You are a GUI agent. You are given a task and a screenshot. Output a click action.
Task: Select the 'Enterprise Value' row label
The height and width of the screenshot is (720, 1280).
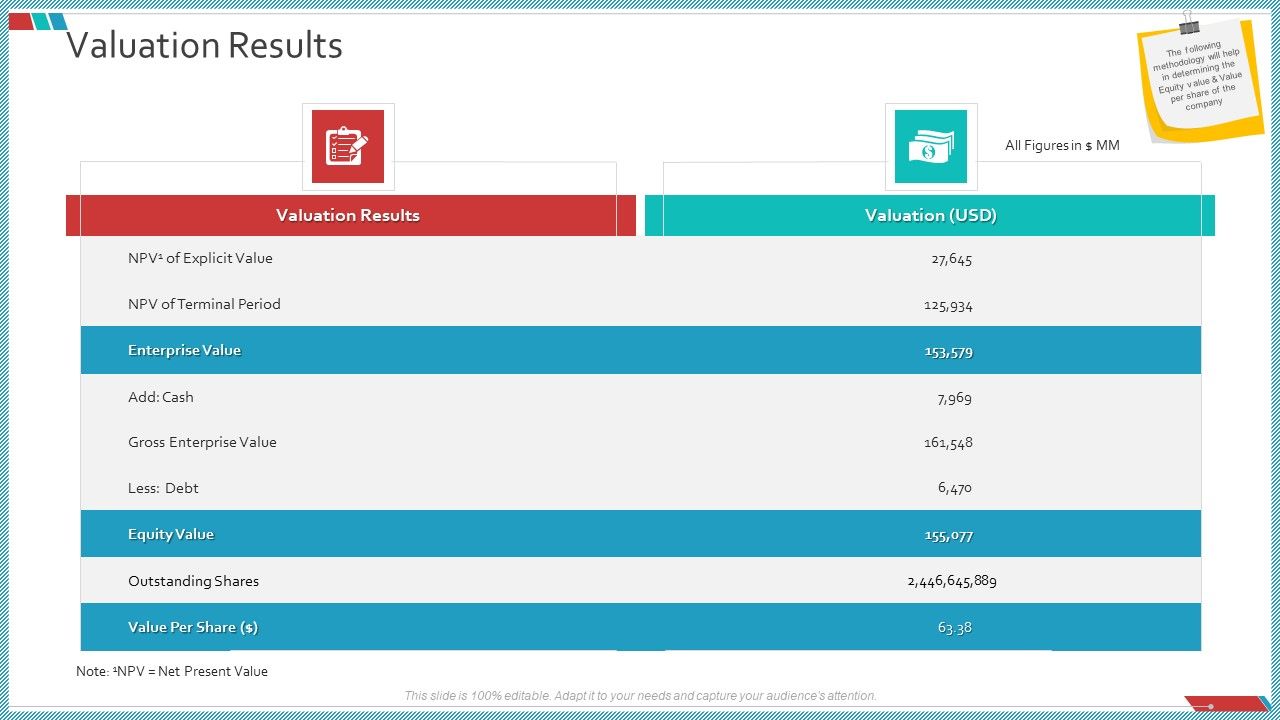184,350
